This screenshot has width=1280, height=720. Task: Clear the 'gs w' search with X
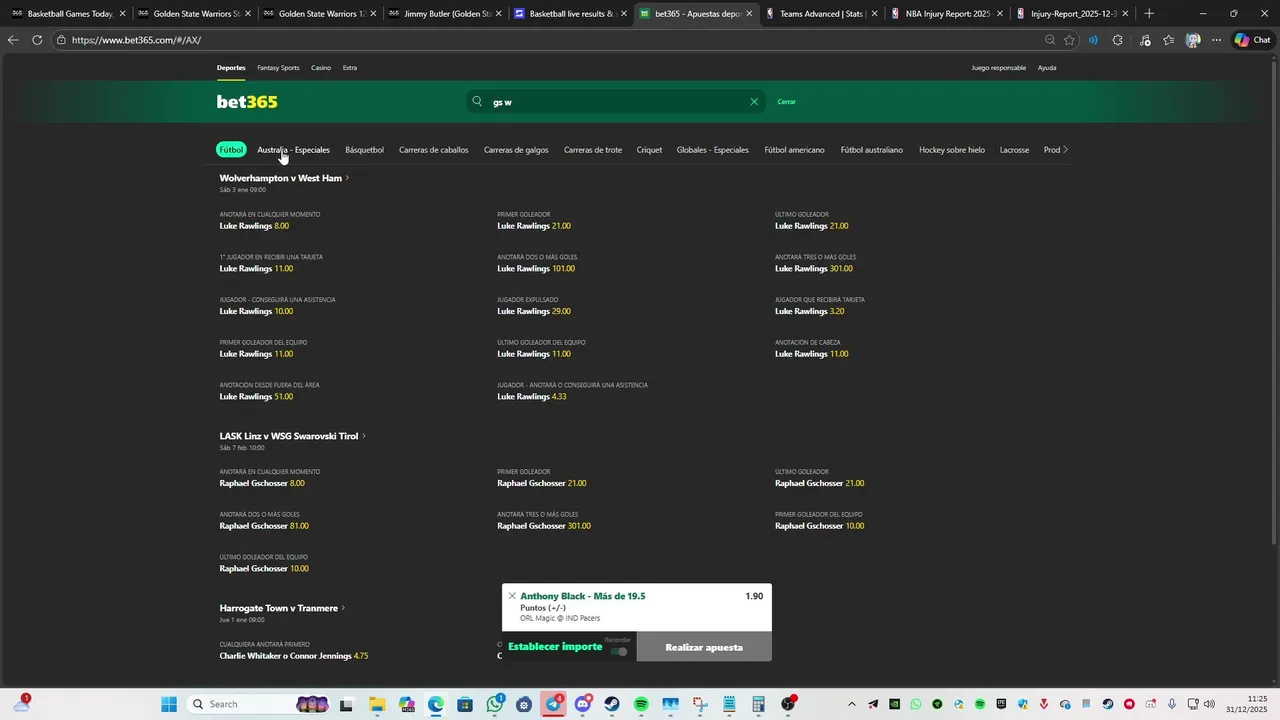(754, 101)
